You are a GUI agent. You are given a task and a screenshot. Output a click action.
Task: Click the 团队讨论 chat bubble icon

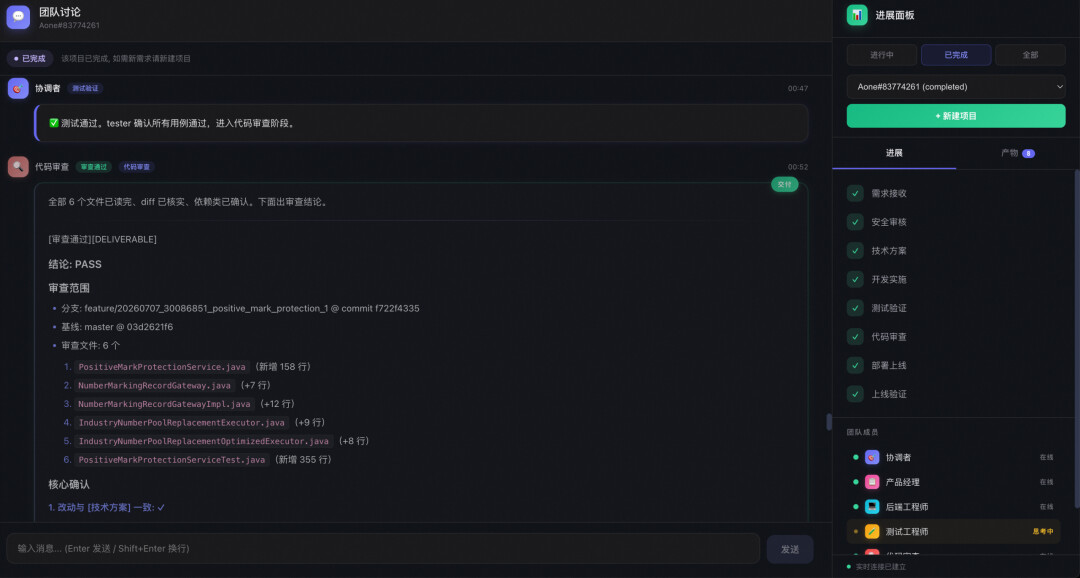coord(18,17)
